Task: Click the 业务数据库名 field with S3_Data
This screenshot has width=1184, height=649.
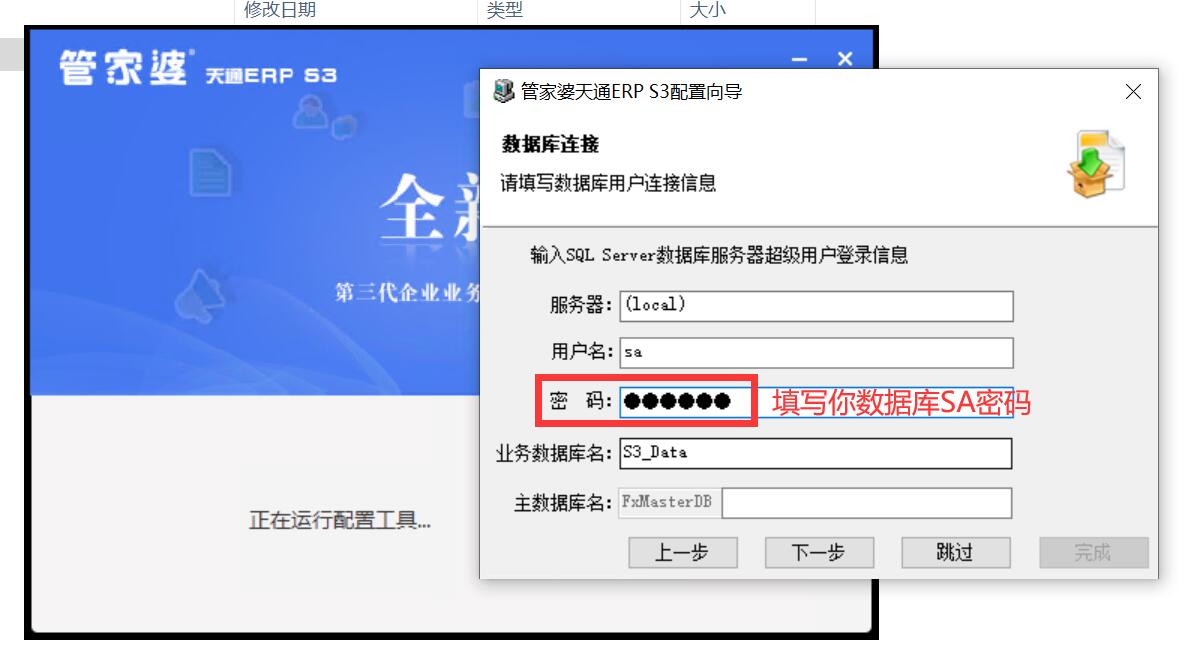Action: pyautogui.click(x=816, y=453)
